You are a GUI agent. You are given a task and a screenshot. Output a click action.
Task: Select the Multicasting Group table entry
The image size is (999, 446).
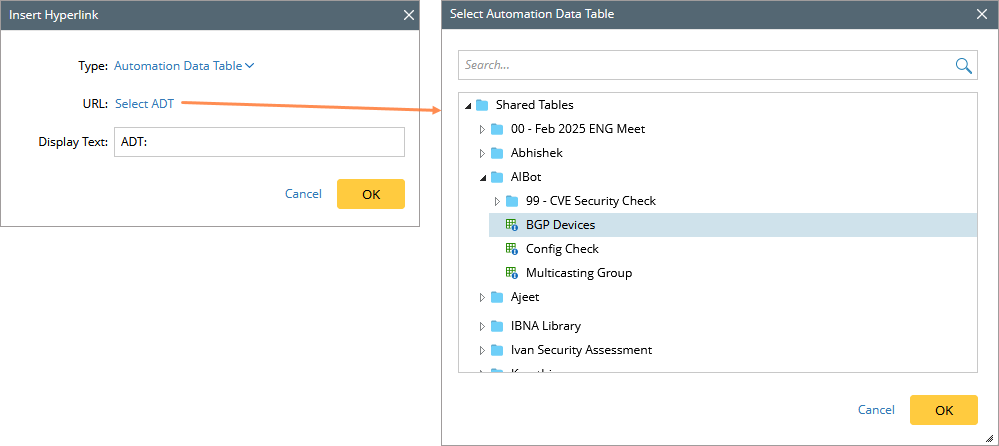[x=578, y=273]
